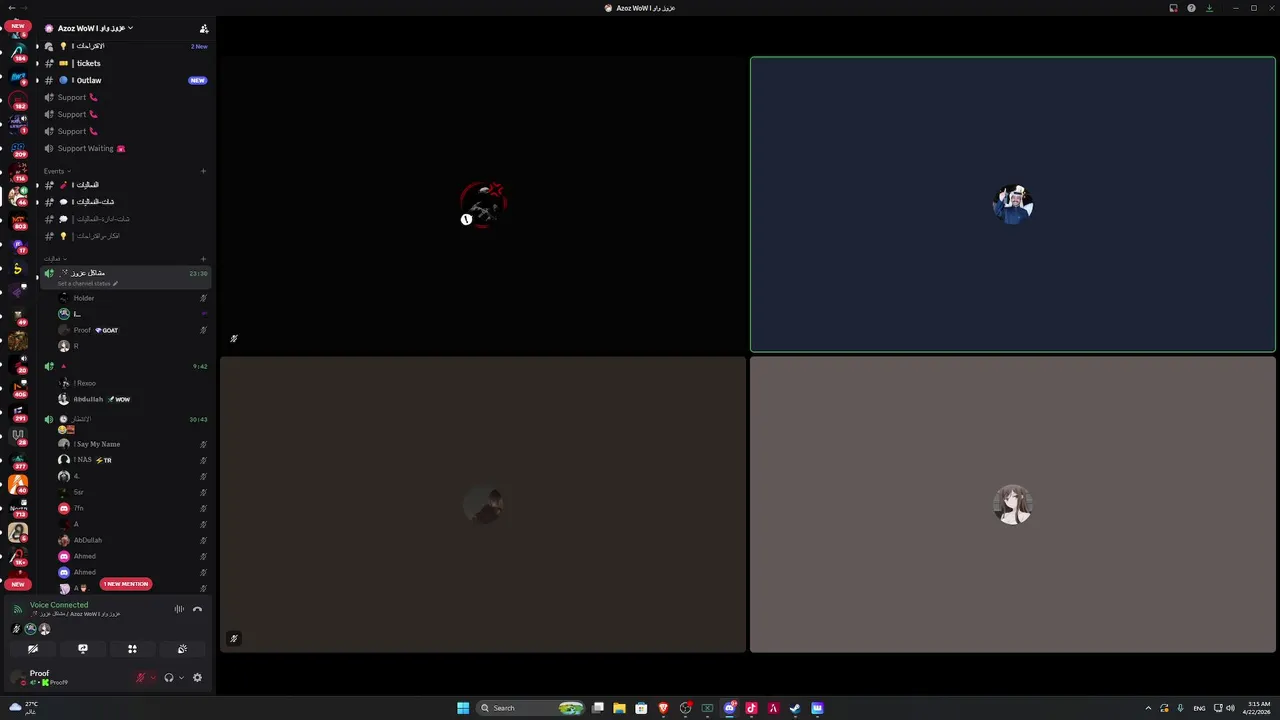This screenshot has width=1280, height=720.
Task: Open server with 291 badge in sidebar
Action: [18, 412]
